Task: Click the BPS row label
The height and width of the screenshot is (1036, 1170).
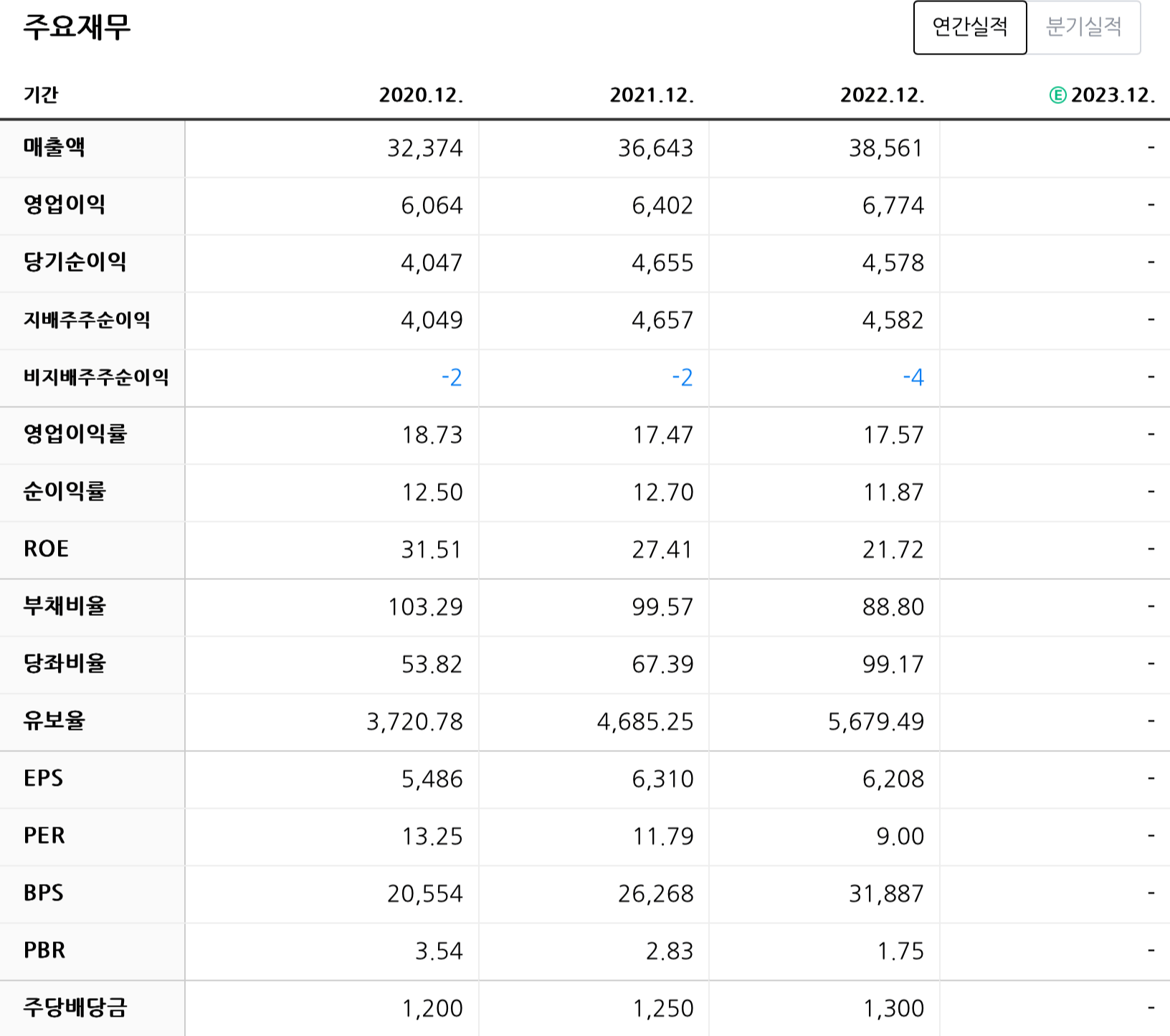Action: (44, 893)
